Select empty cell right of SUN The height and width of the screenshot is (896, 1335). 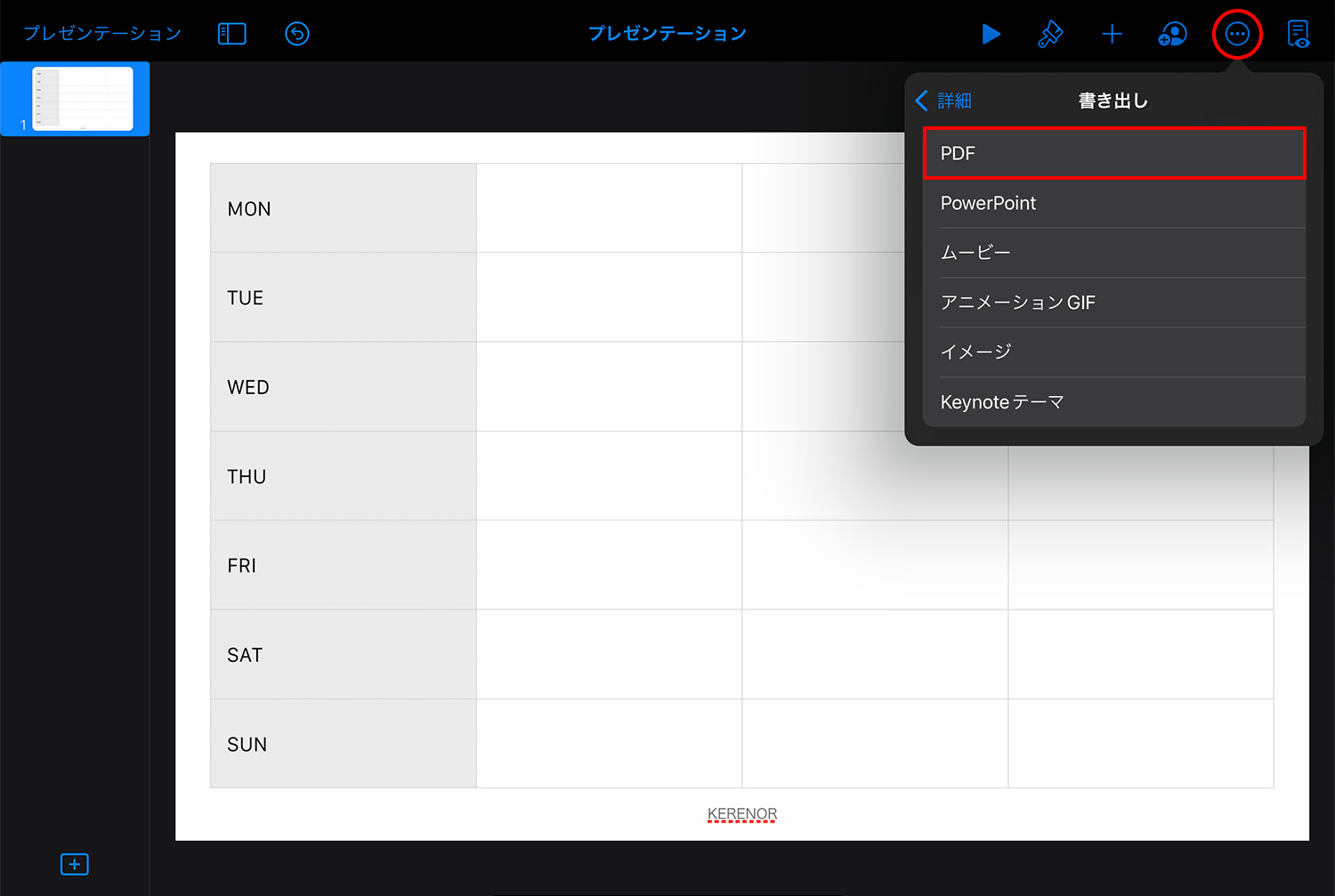610,744
